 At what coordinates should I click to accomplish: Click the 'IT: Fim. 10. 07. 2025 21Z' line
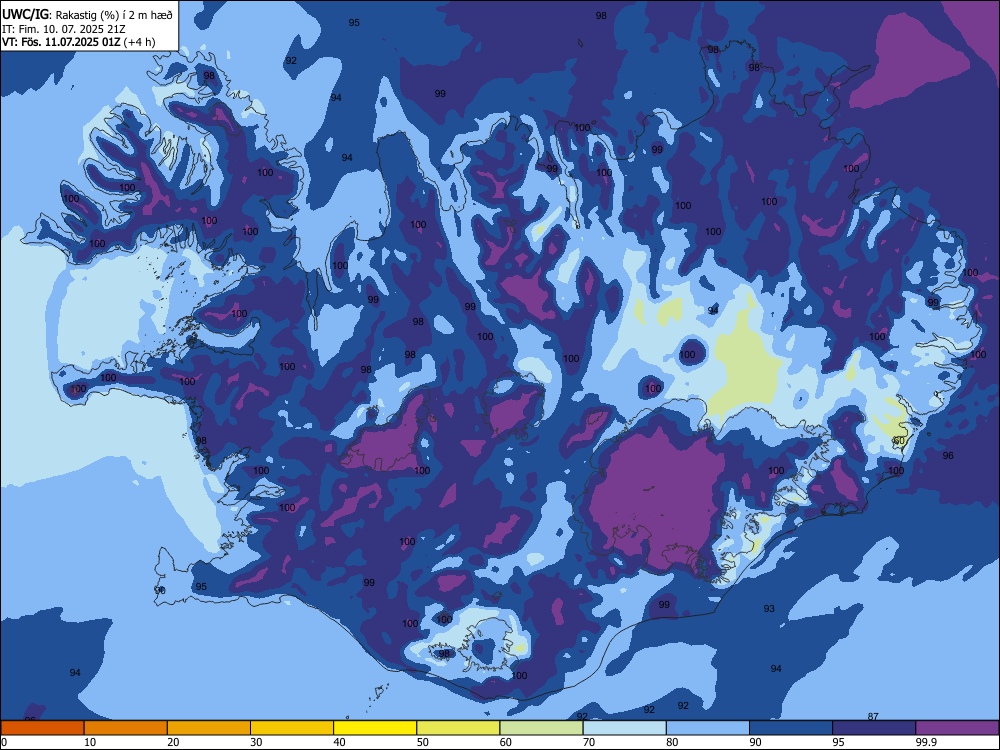(x=64, y=29)
